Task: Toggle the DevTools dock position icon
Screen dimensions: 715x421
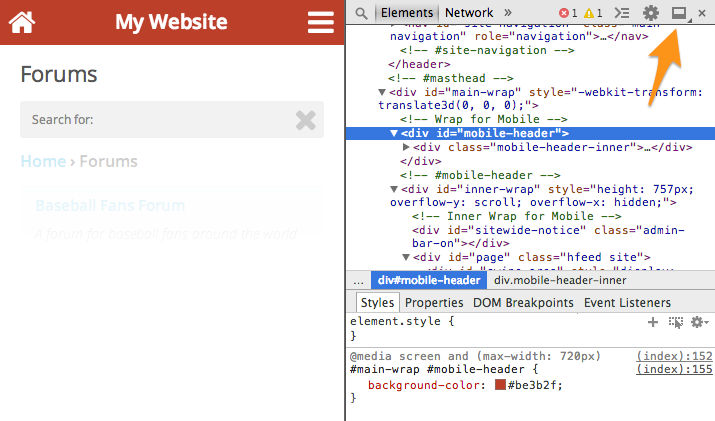Action: 681,13
